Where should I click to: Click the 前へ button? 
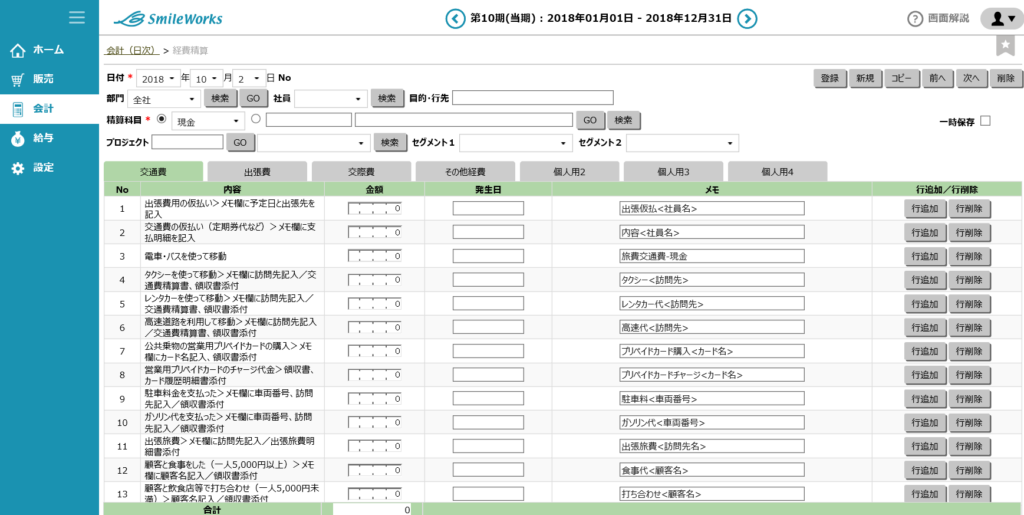937,78
